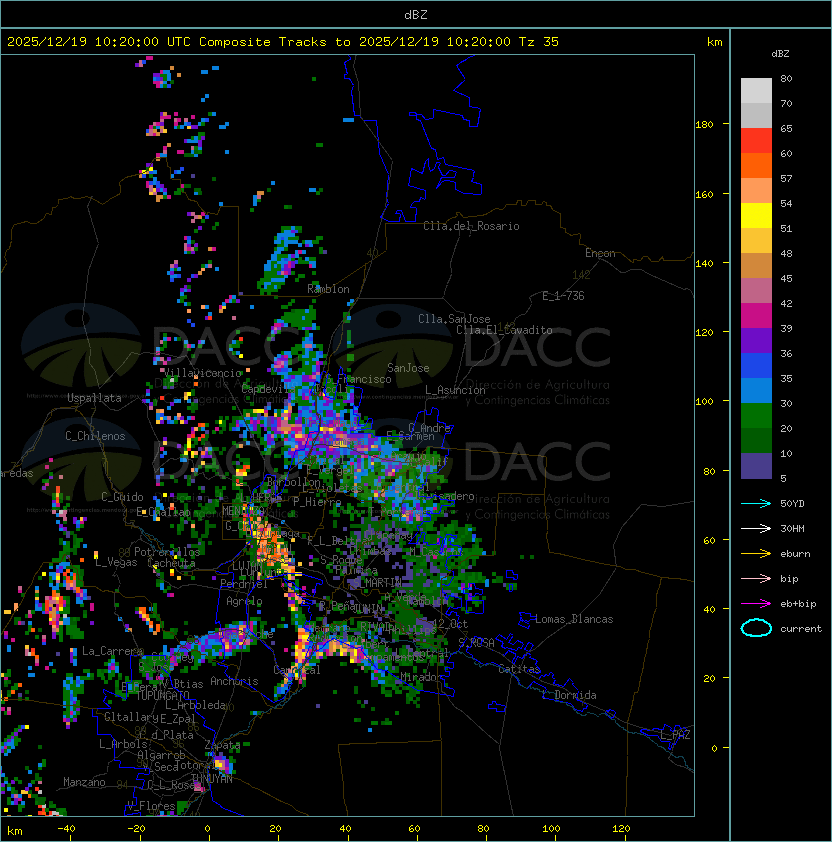Select the 5-10 dBZ dark purple swatch

pos(756,466)
